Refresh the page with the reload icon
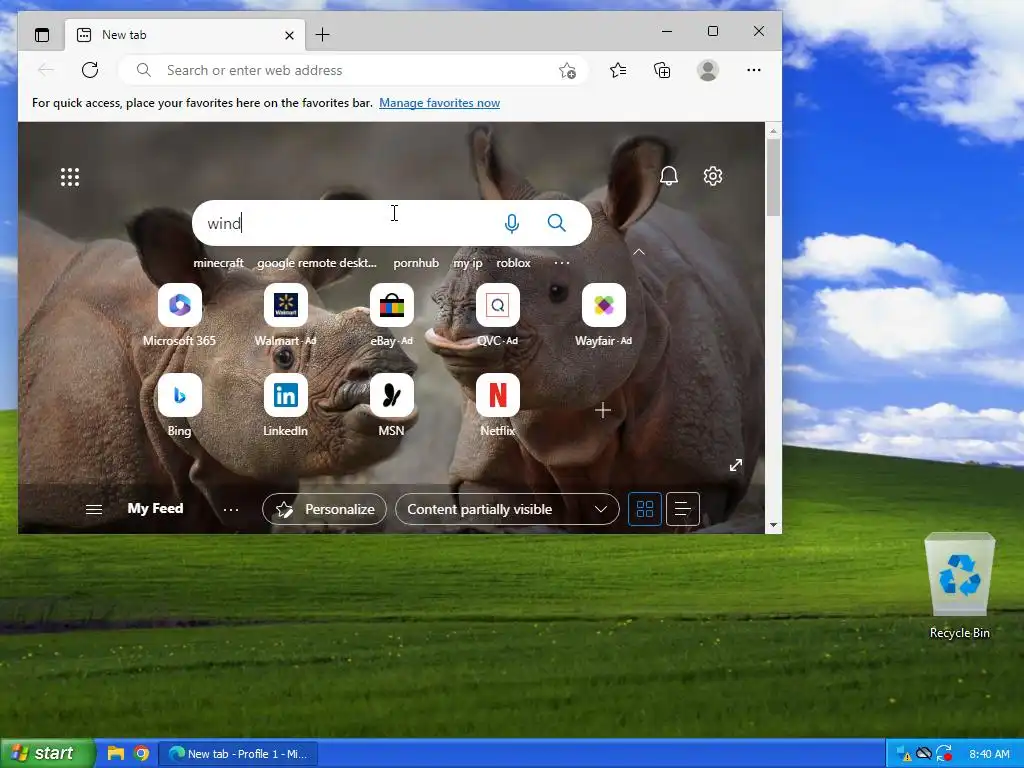Image resolution: width=1024 pixels, height=768 pixels. (90, 70)
